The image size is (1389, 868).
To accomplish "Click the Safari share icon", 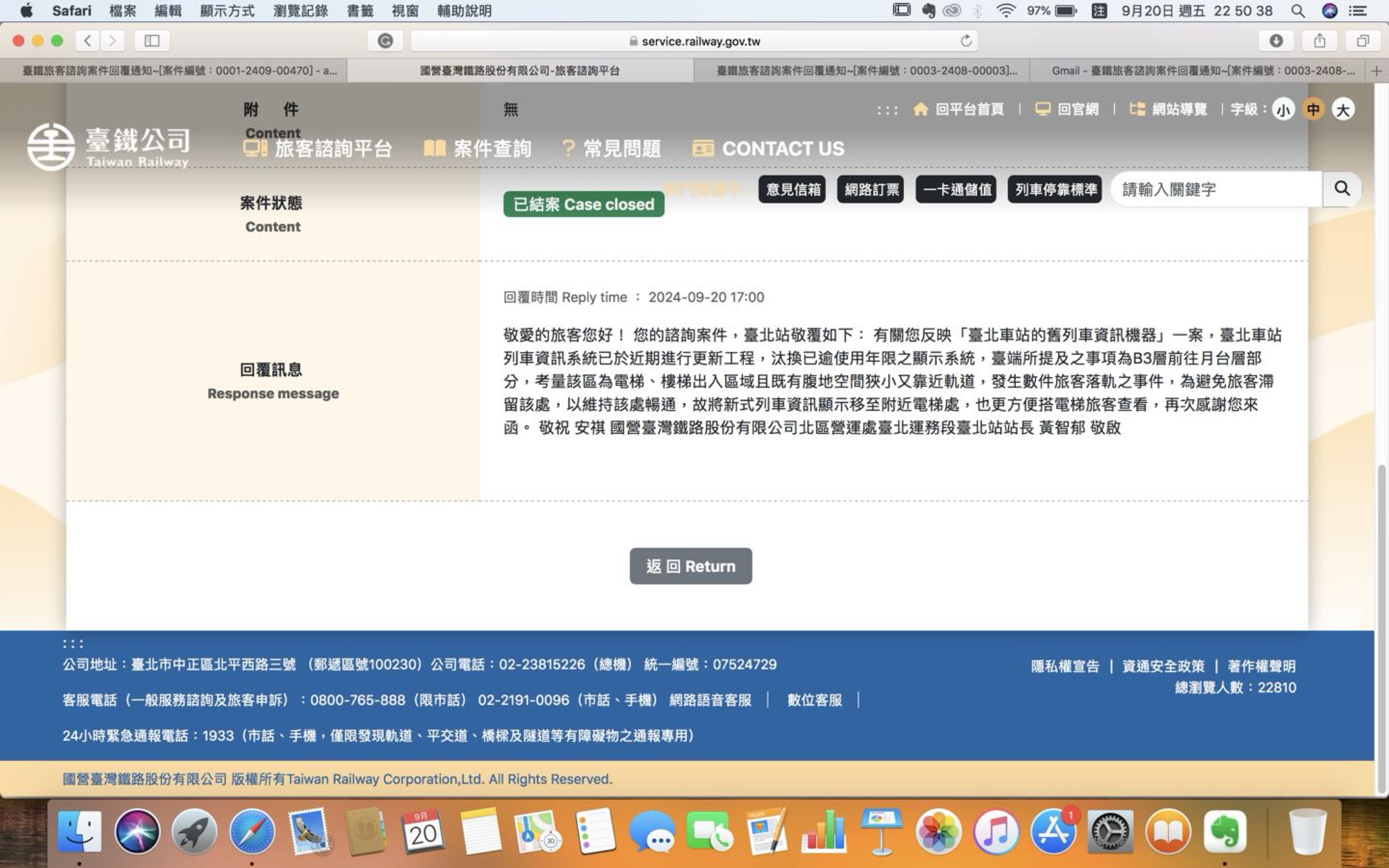I will pos(1319,41).
